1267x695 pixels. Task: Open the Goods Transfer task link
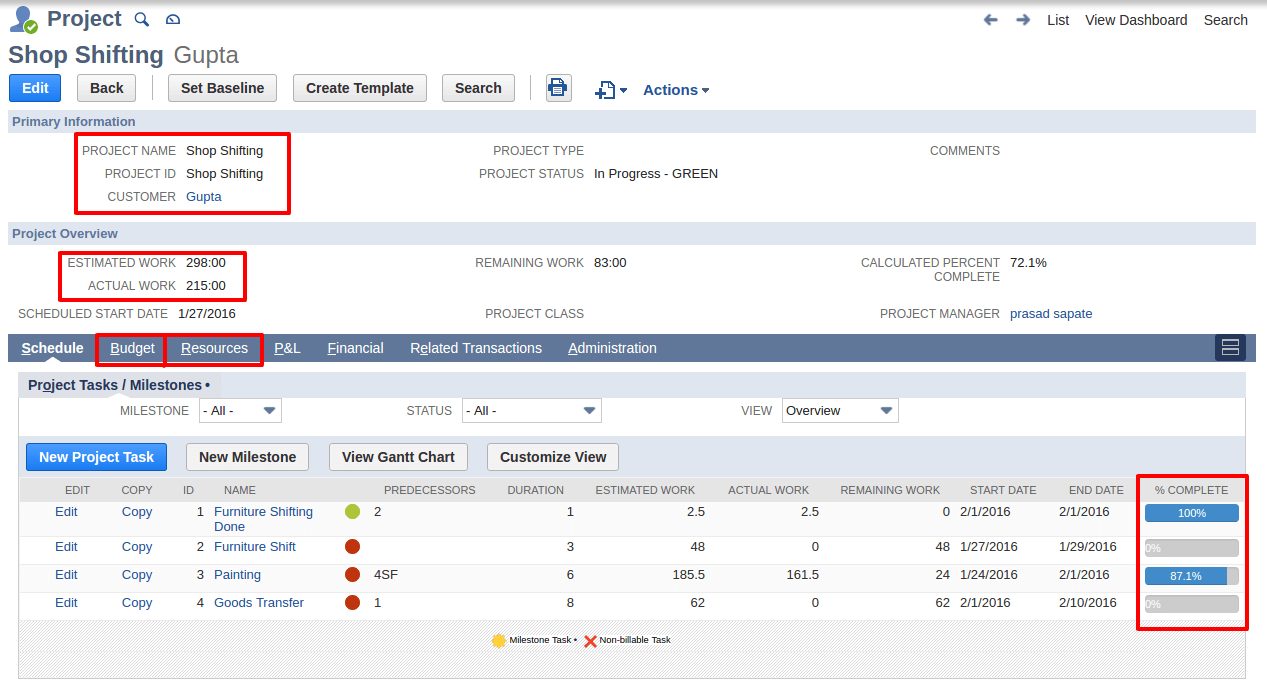(x=259, y=603)
